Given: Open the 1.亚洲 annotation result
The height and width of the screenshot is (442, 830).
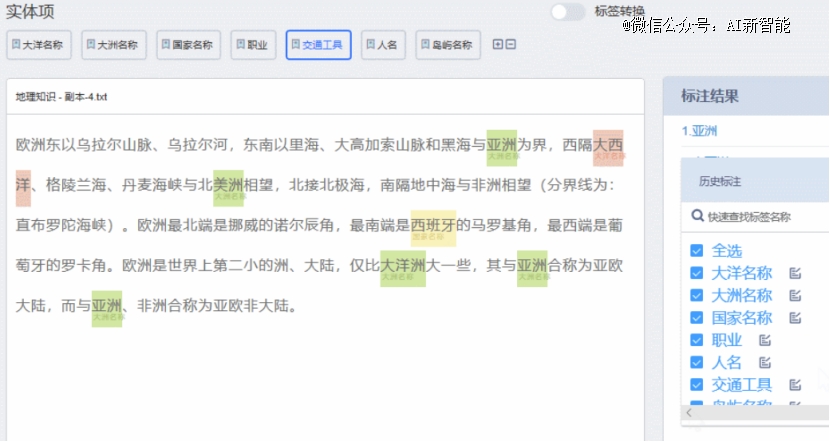Looking at the screenshot, I should [x=699, y=131].
